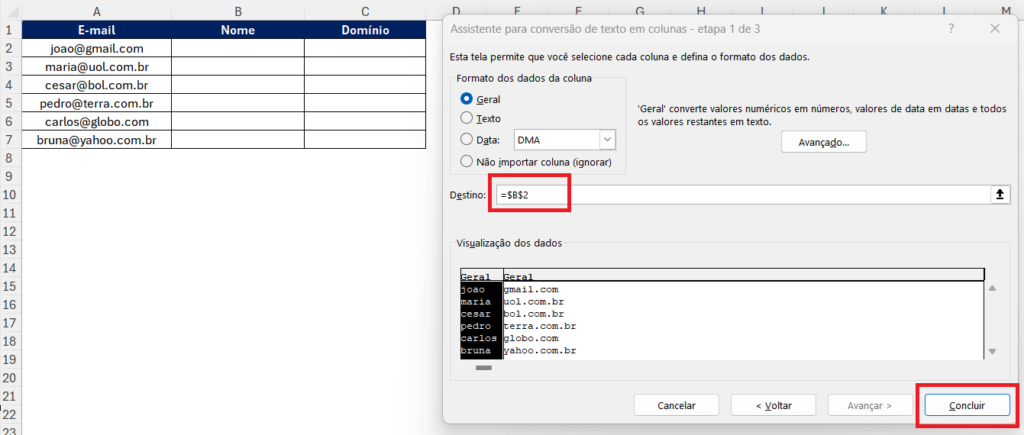Choose Não importar coluna (ignorar) option
The width and height of the screenshot is (1024, 435).
point(466,161)
